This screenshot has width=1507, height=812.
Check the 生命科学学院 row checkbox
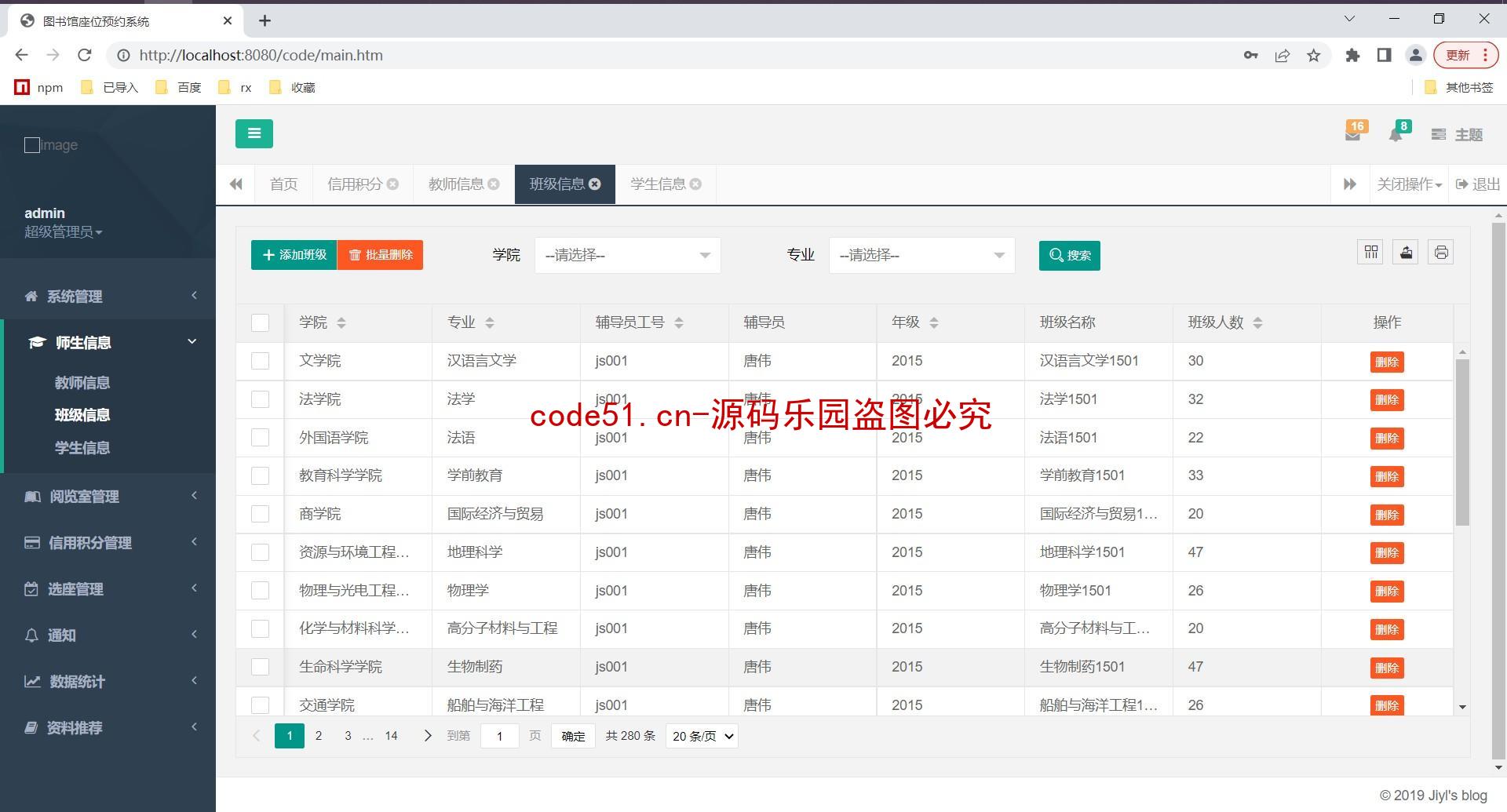point(260,667)
